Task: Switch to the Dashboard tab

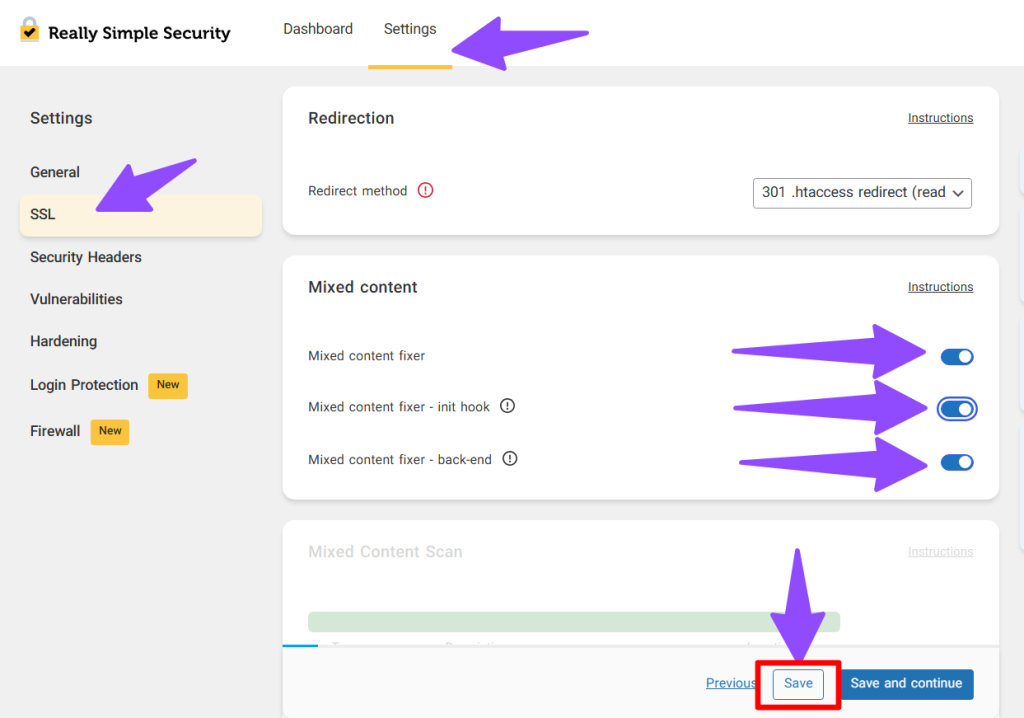Action: point(318,29)
